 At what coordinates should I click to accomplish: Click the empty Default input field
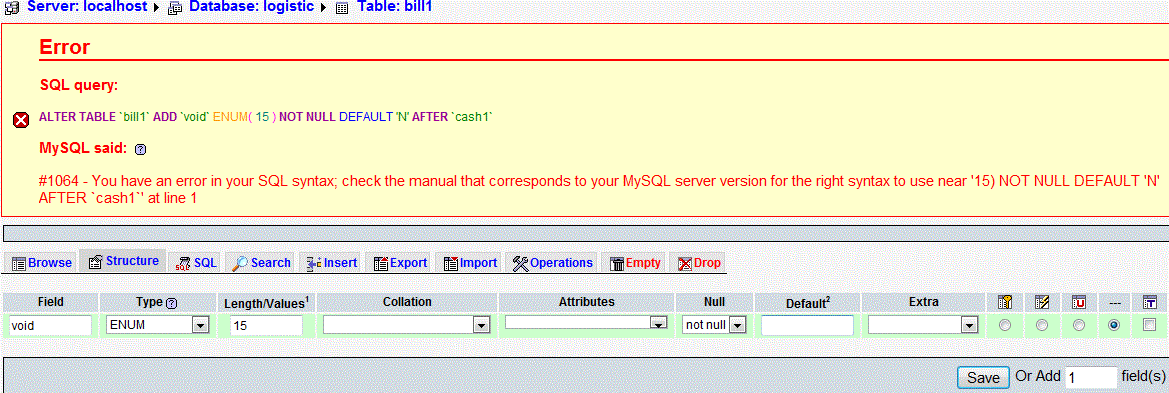pyautogui.click(x=807, y=325)
